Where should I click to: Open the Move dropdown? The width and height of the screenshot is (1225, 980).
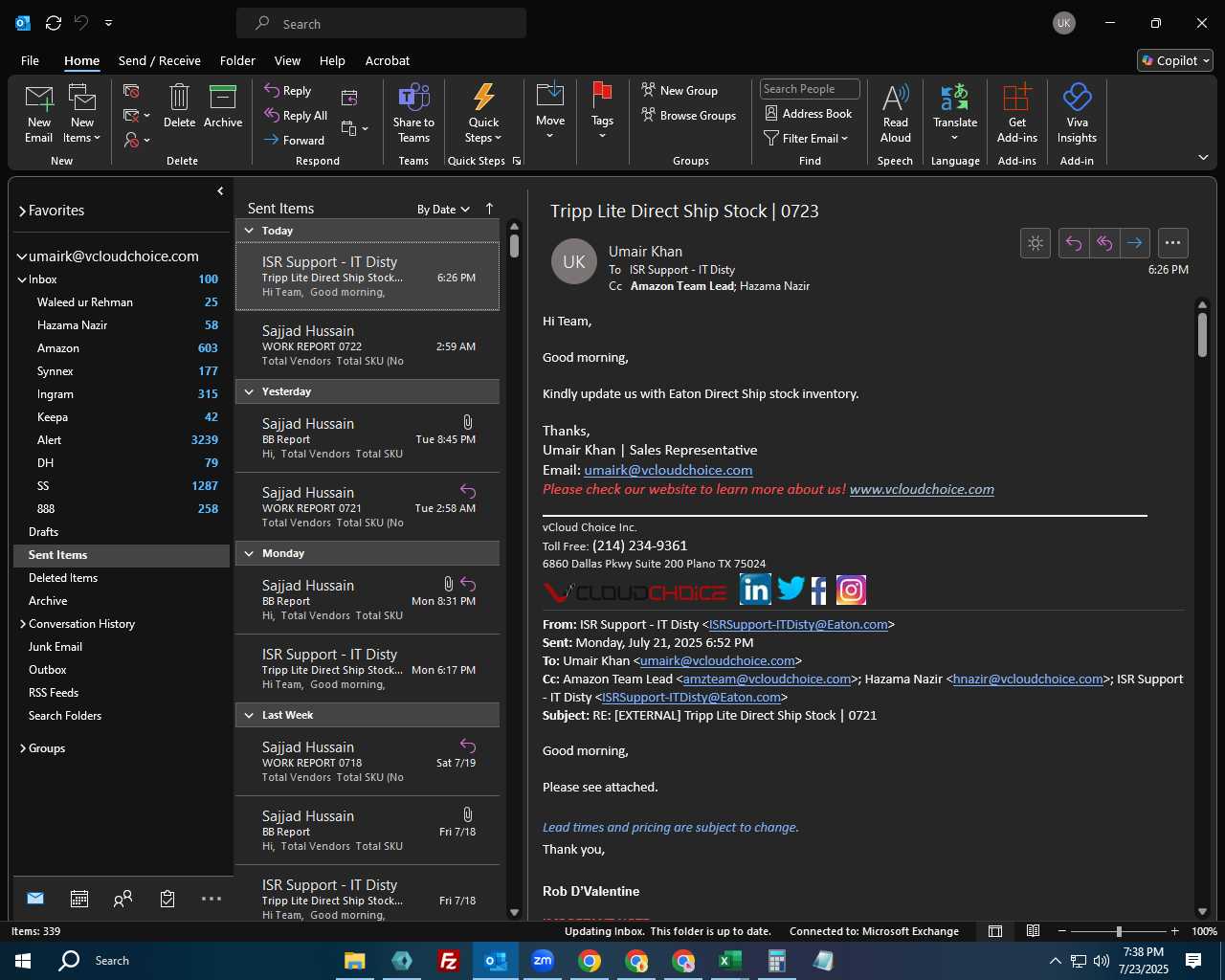coord(550,128)
